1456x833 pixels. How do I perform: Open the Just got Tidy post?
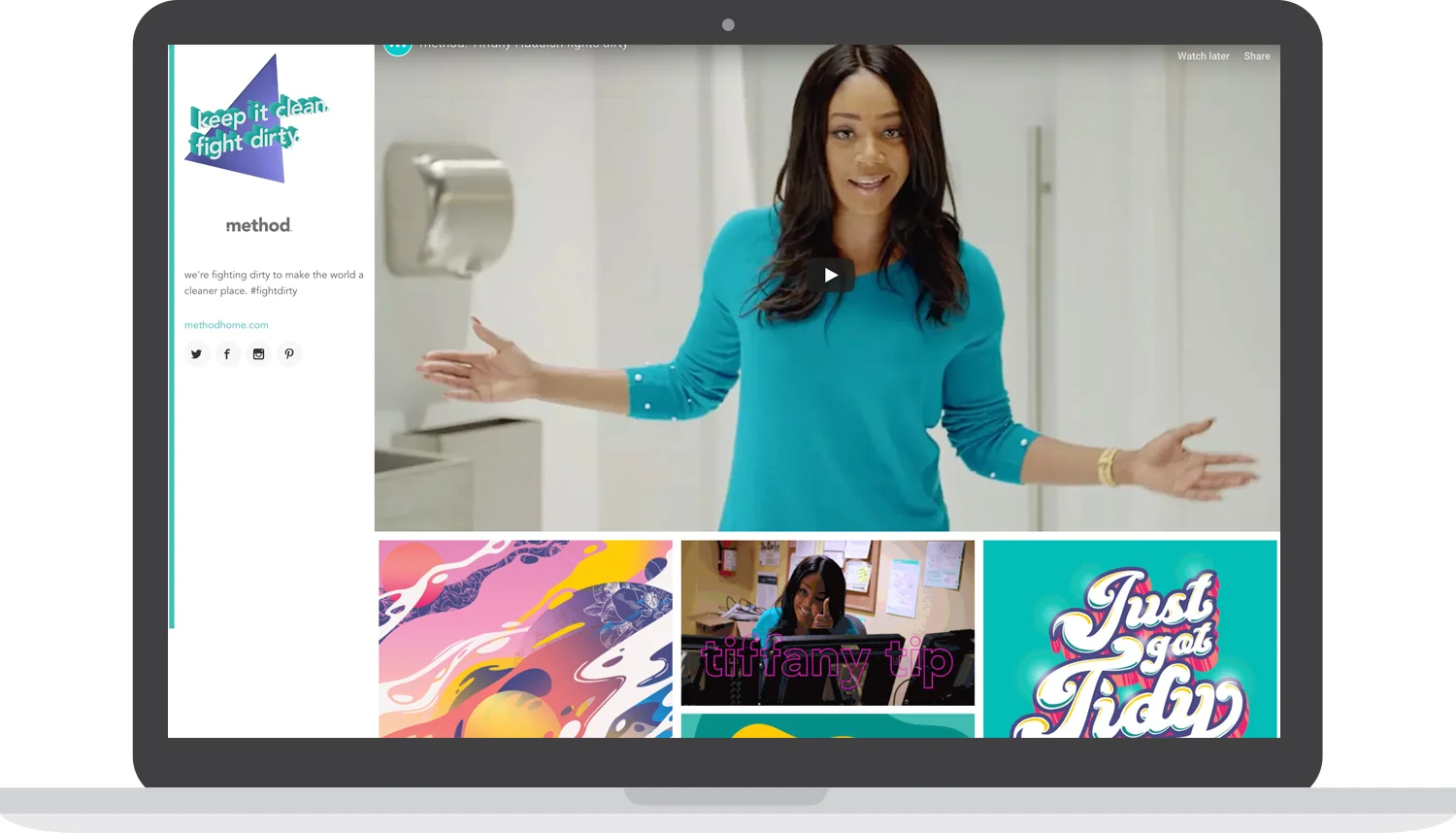pos(1130,639)
